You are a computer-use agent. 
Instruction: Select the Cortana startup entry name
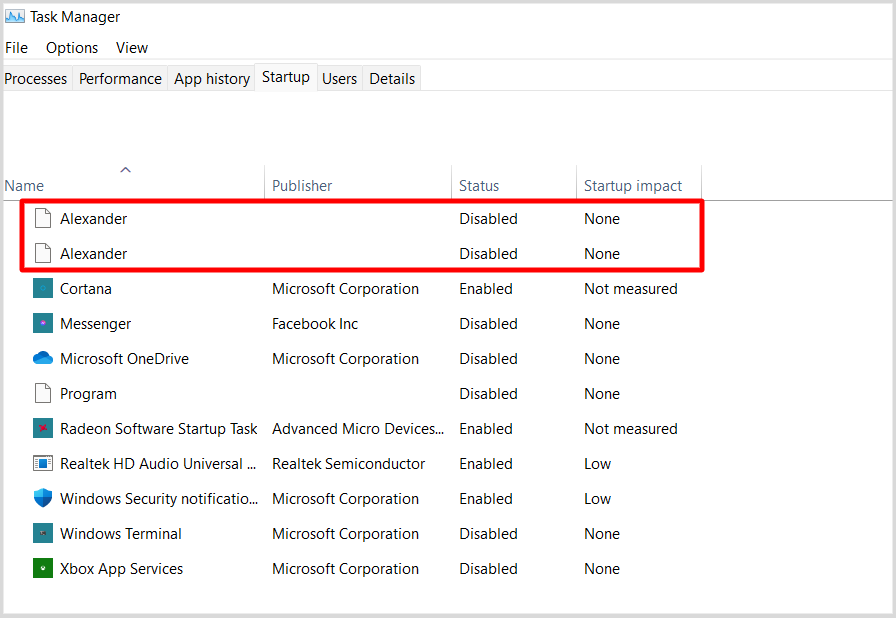(86, 288)
